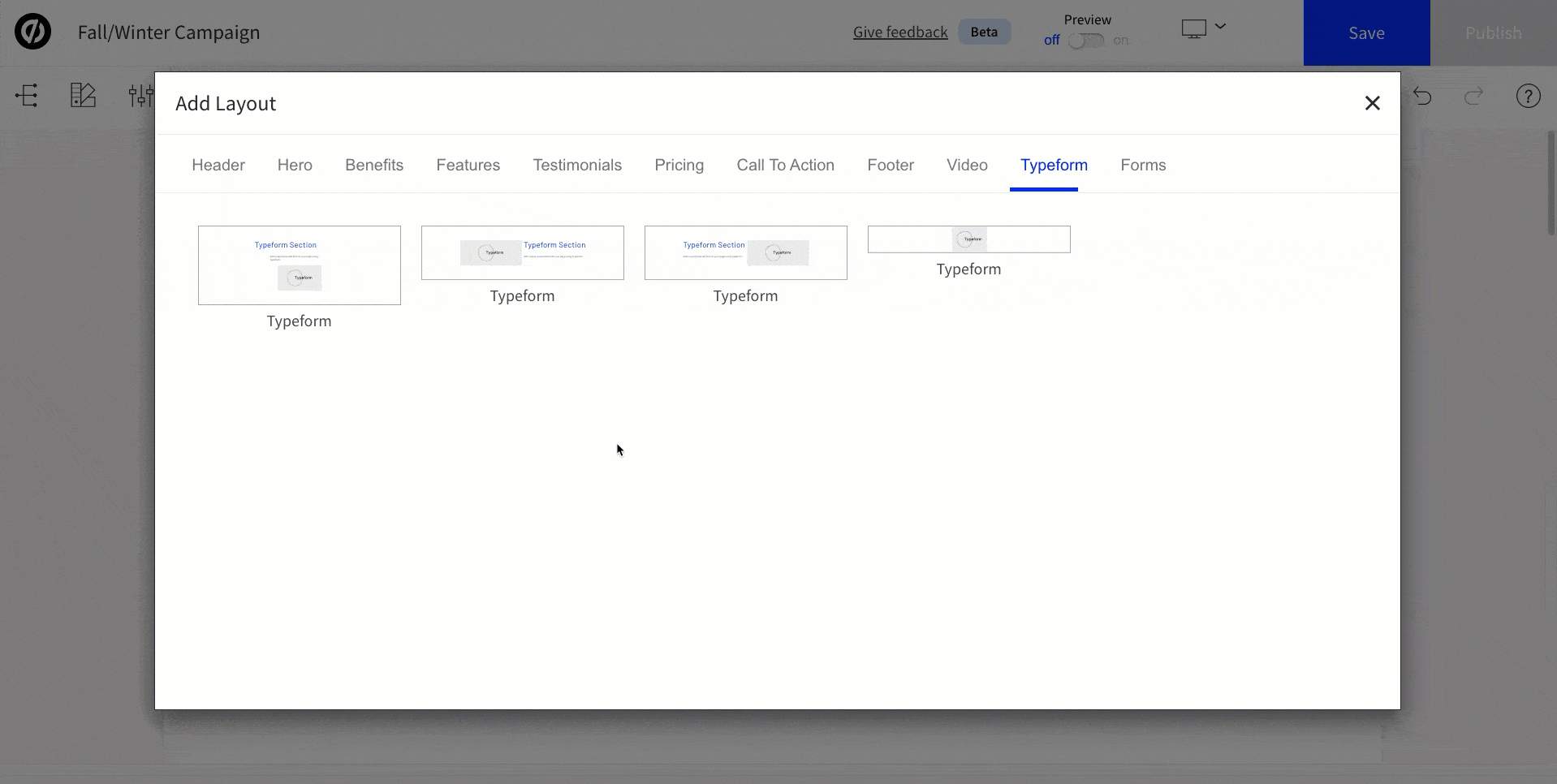This screenshot has width=1557, height=784.
Task: Click the undo arrow icon
Action: pos(1422,96)
